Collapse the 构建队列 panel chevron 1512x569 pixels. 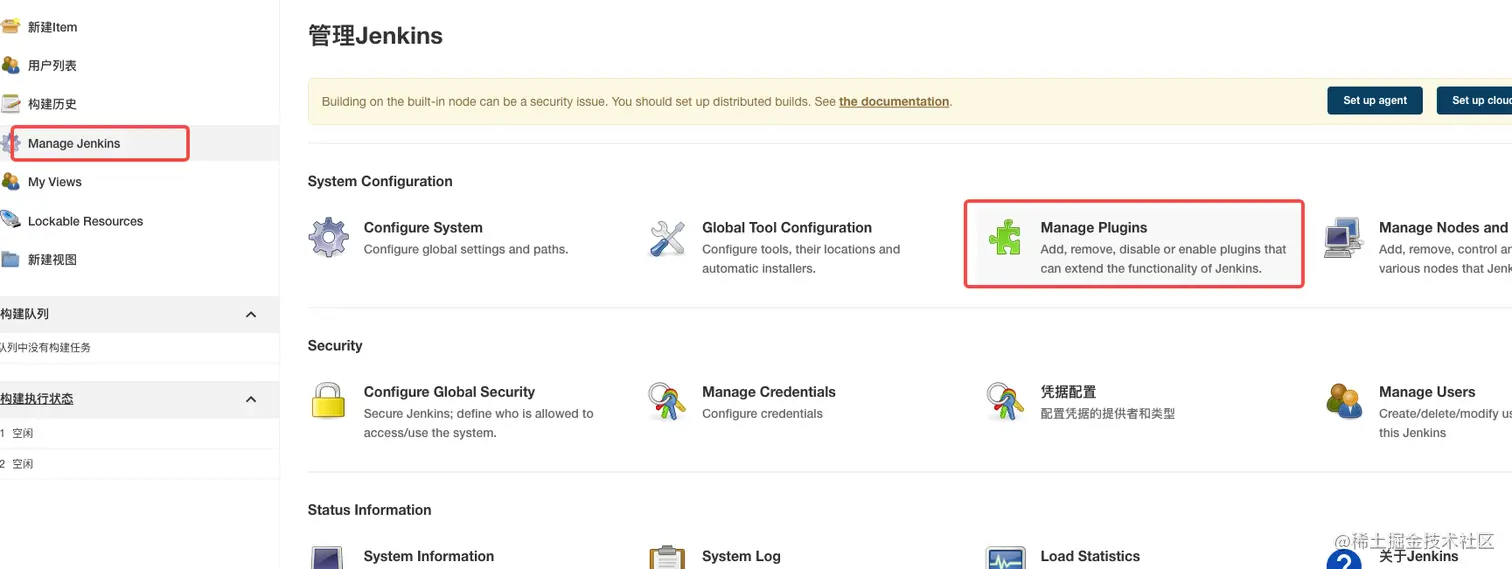pos(251,314)
